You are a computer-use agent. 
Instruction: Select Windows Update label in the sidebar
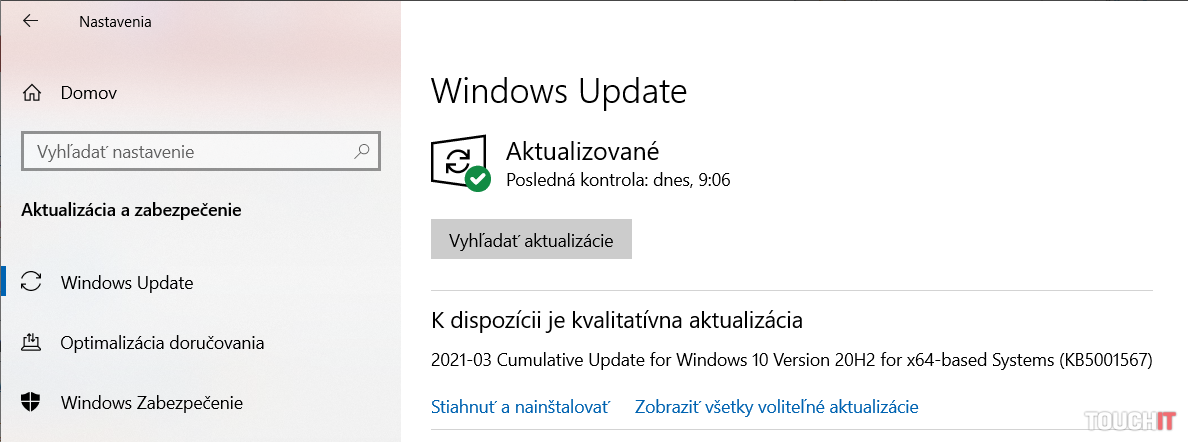point(127,283)
